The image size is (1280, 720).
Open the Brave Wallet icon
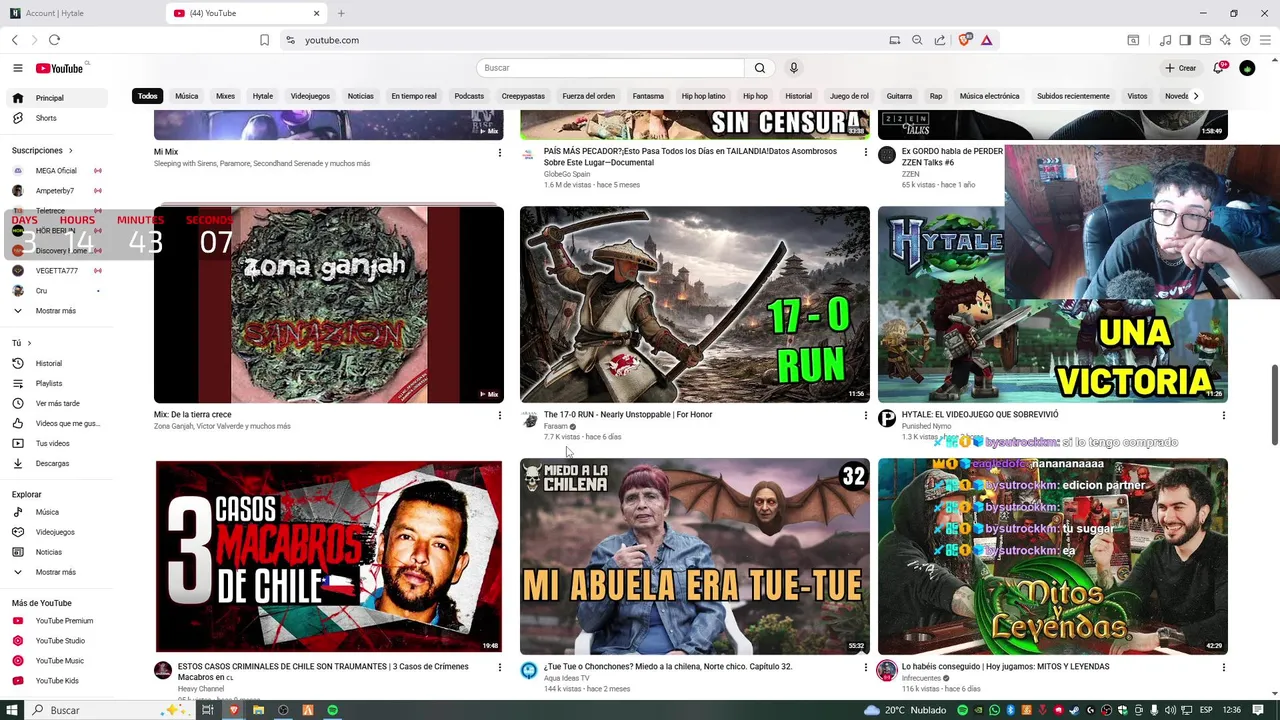click(x=1205, y=40)
